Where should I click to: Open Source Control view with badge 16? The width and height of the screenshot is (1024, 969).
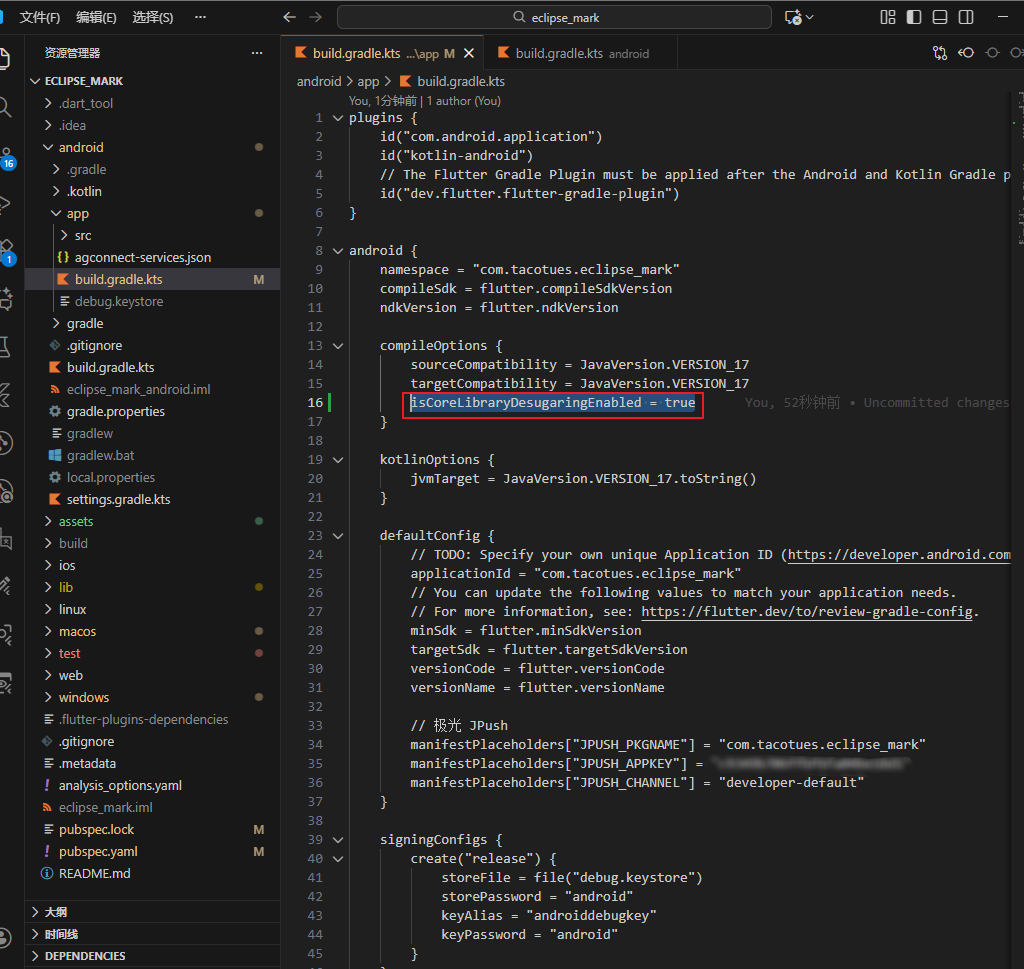click(5, 158)
